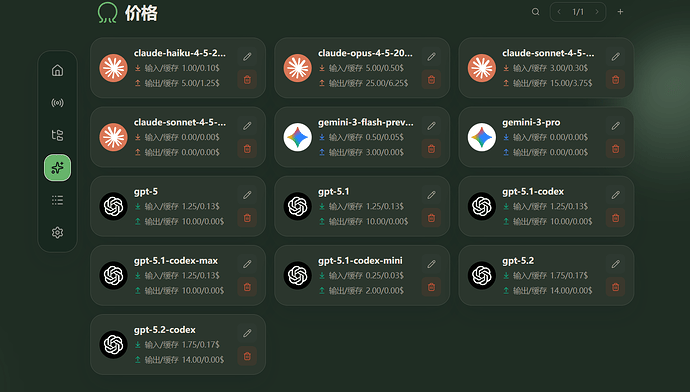This screenshot has height=392, width=690.
Task: Select the model name claude-haiku-4-5-2...
Action: (x=180, y=53)
